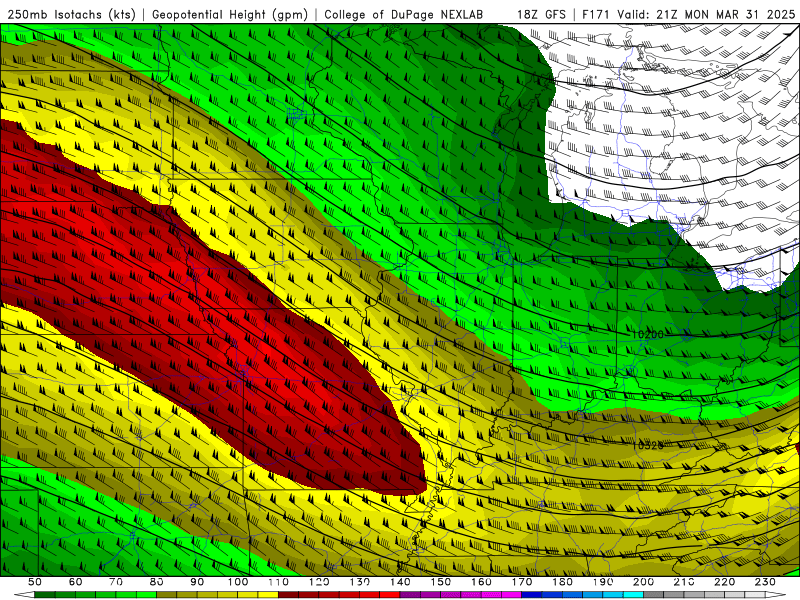Click the 190 value on the color scale
800x600 pixels.
[603, 582]
